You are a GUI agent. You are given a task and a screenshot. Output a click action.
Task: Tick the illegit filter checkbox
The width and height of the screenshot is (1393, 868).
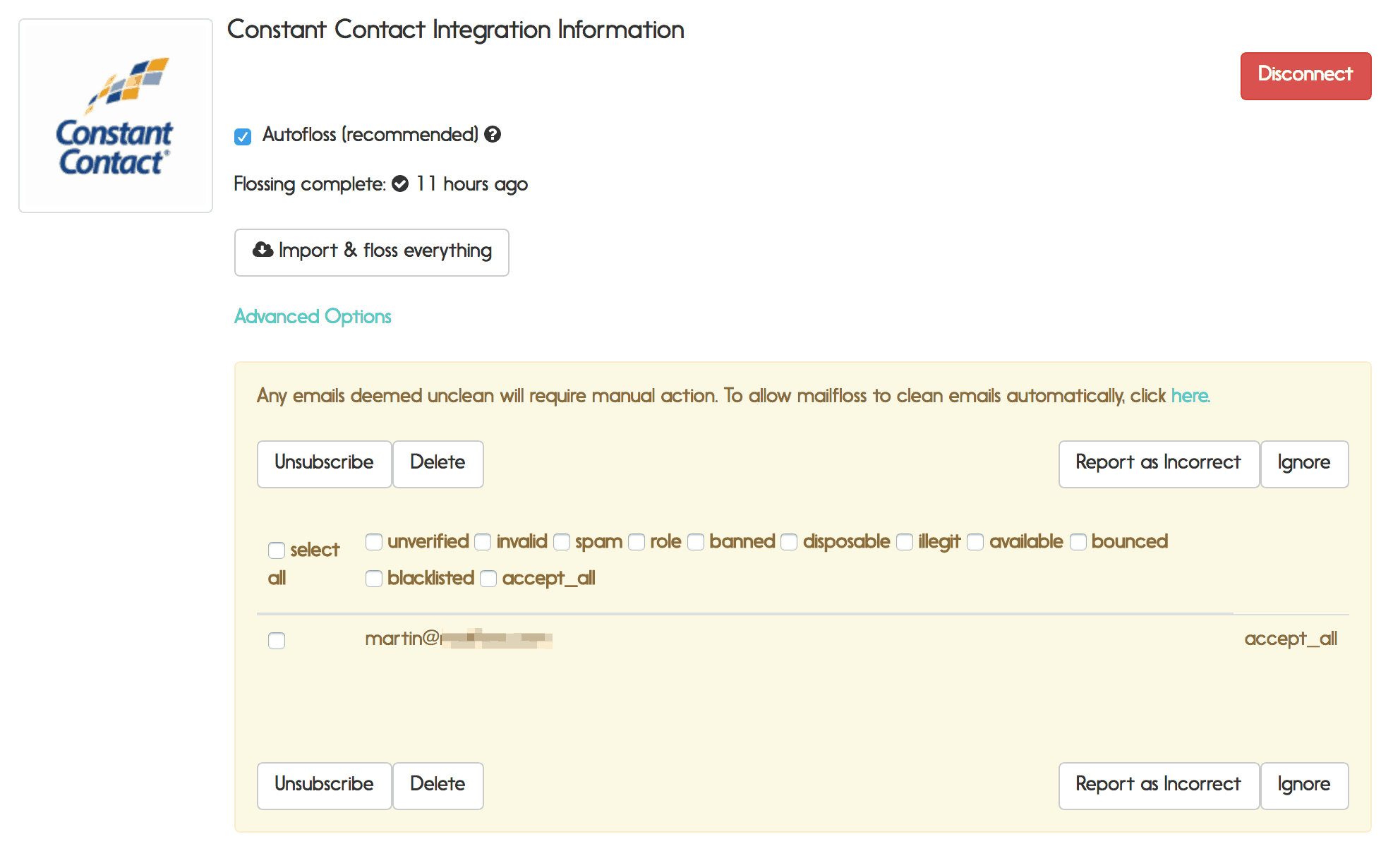tap(905, 541)
